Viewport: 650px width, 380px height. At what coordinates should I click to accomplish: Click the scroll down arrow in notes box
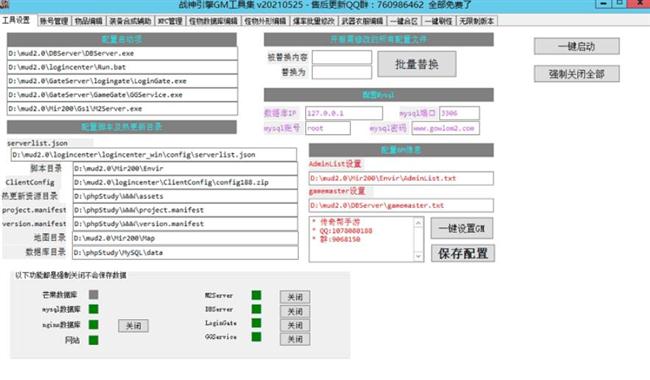point(418,256)
